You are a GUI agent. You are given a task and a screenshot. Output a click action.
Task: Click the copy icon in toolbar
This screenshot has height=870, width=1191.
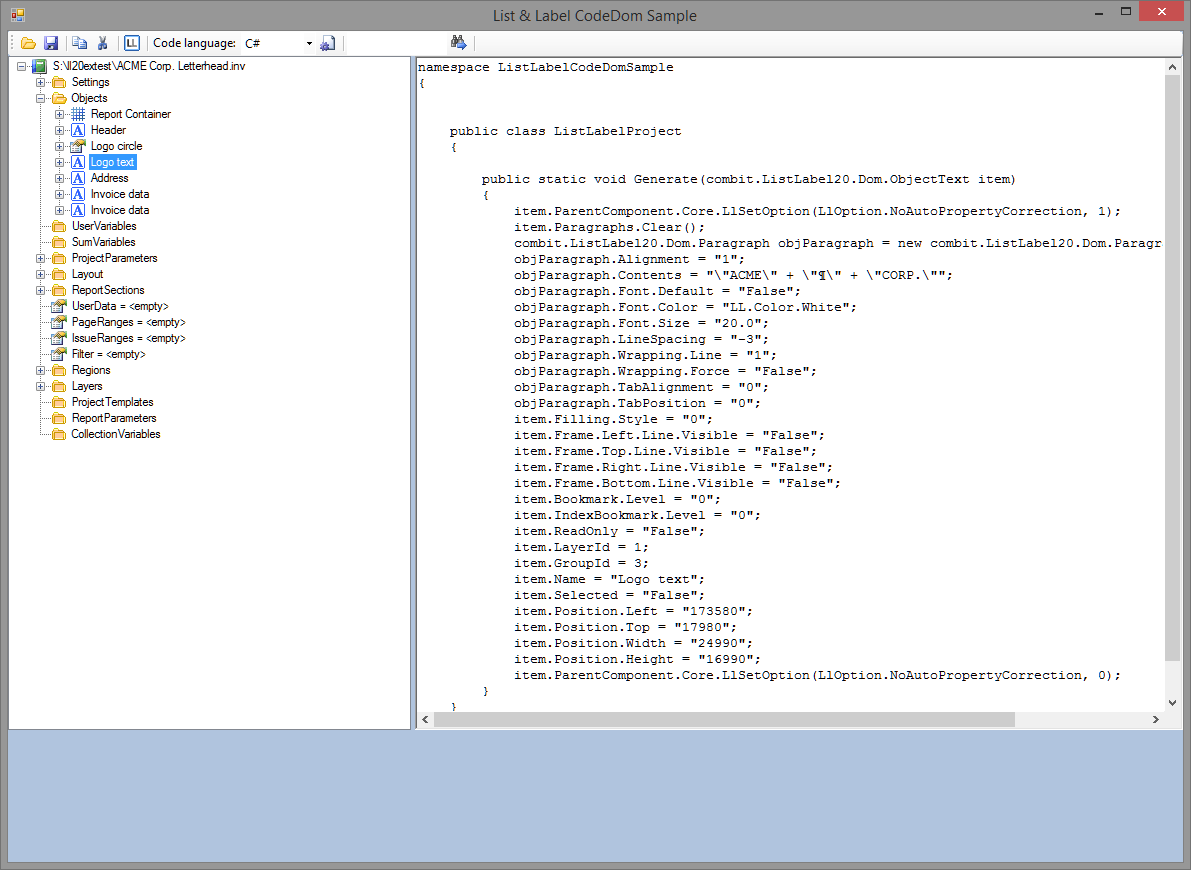[x=80, y=43]
